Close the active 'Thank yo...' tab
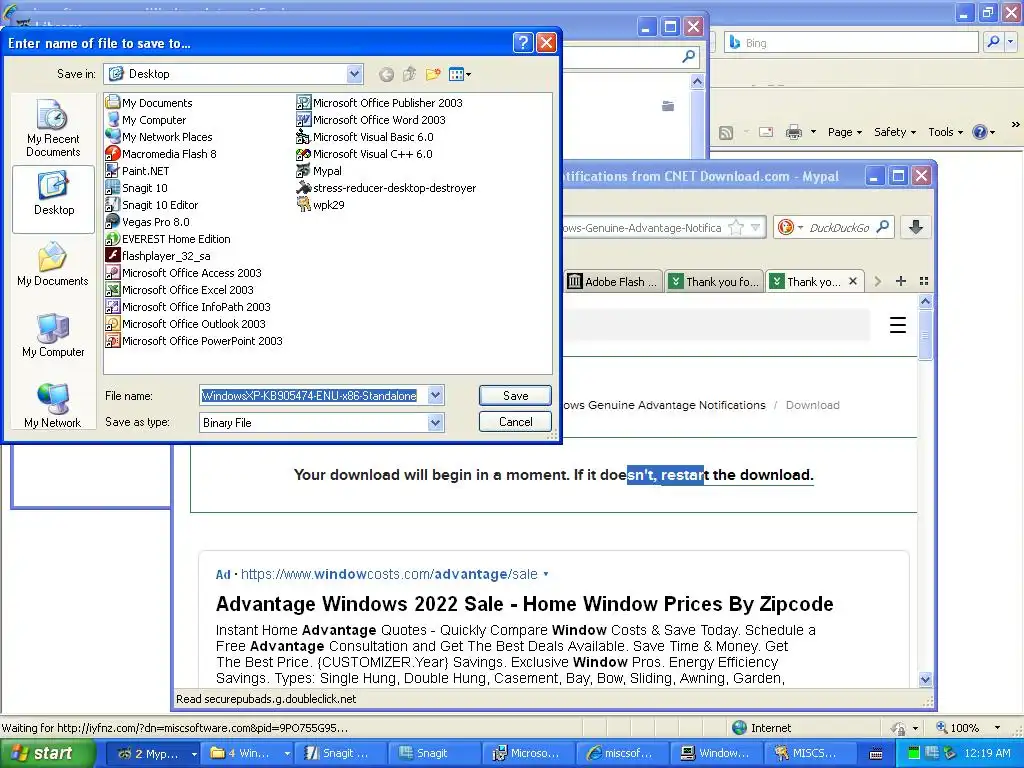Screen dimensions: 1024x768 (x=852, y=281)
